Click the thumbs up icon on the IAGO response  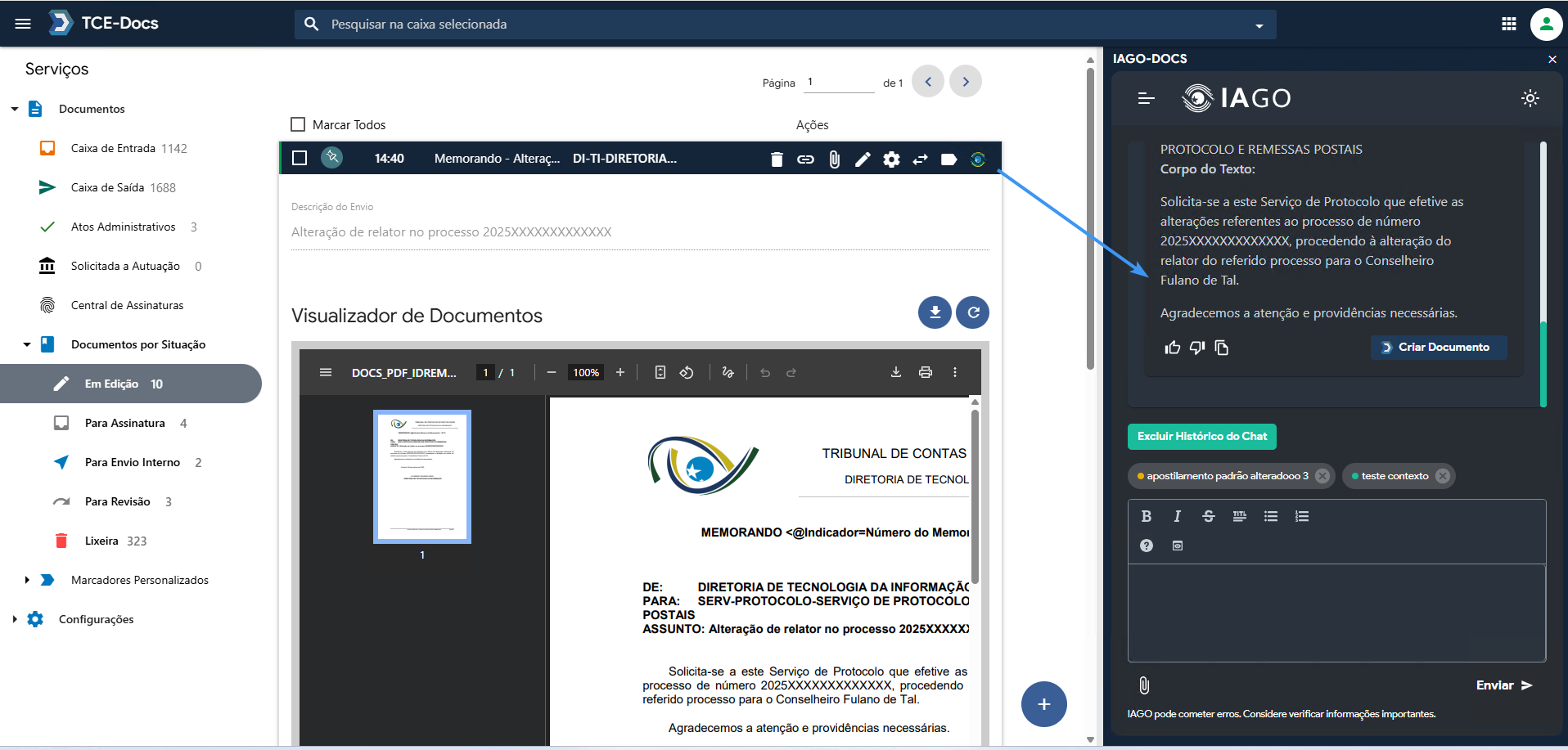tap(1172, 348)
